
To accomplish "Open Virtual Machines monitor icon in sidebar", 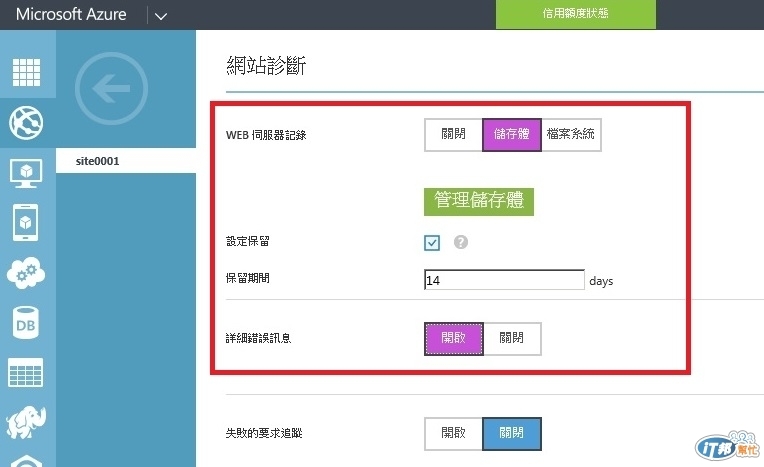I will point(26,174).
